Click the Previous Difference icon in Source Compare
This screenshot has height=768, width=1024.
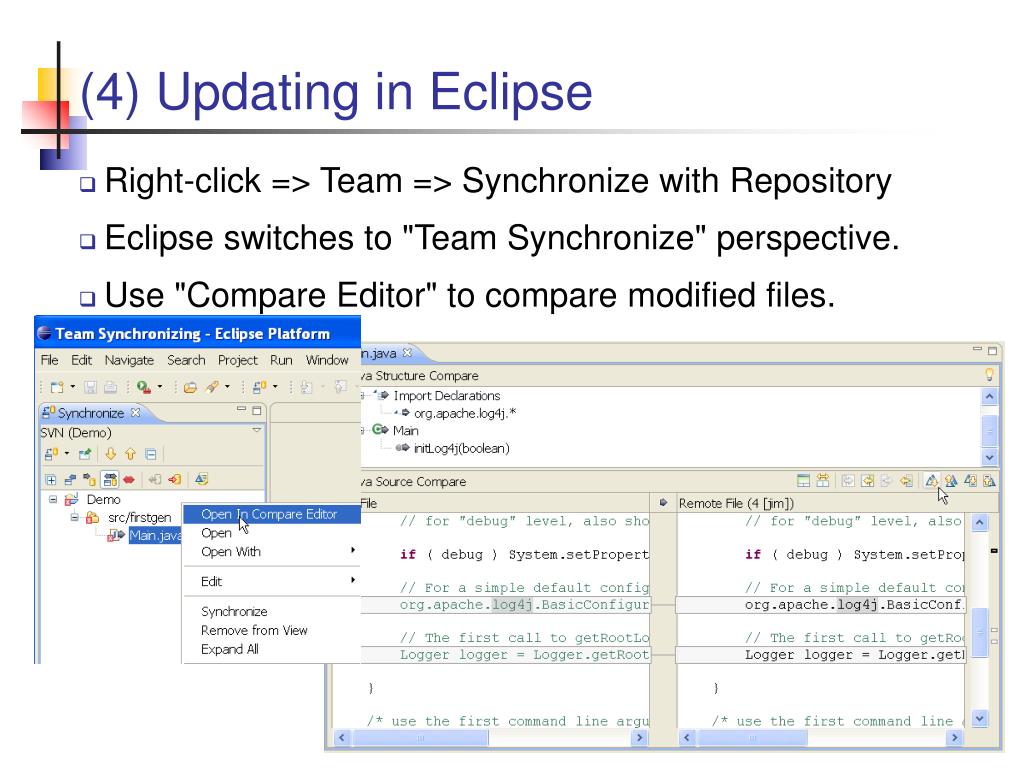click(x=952, y=481)
